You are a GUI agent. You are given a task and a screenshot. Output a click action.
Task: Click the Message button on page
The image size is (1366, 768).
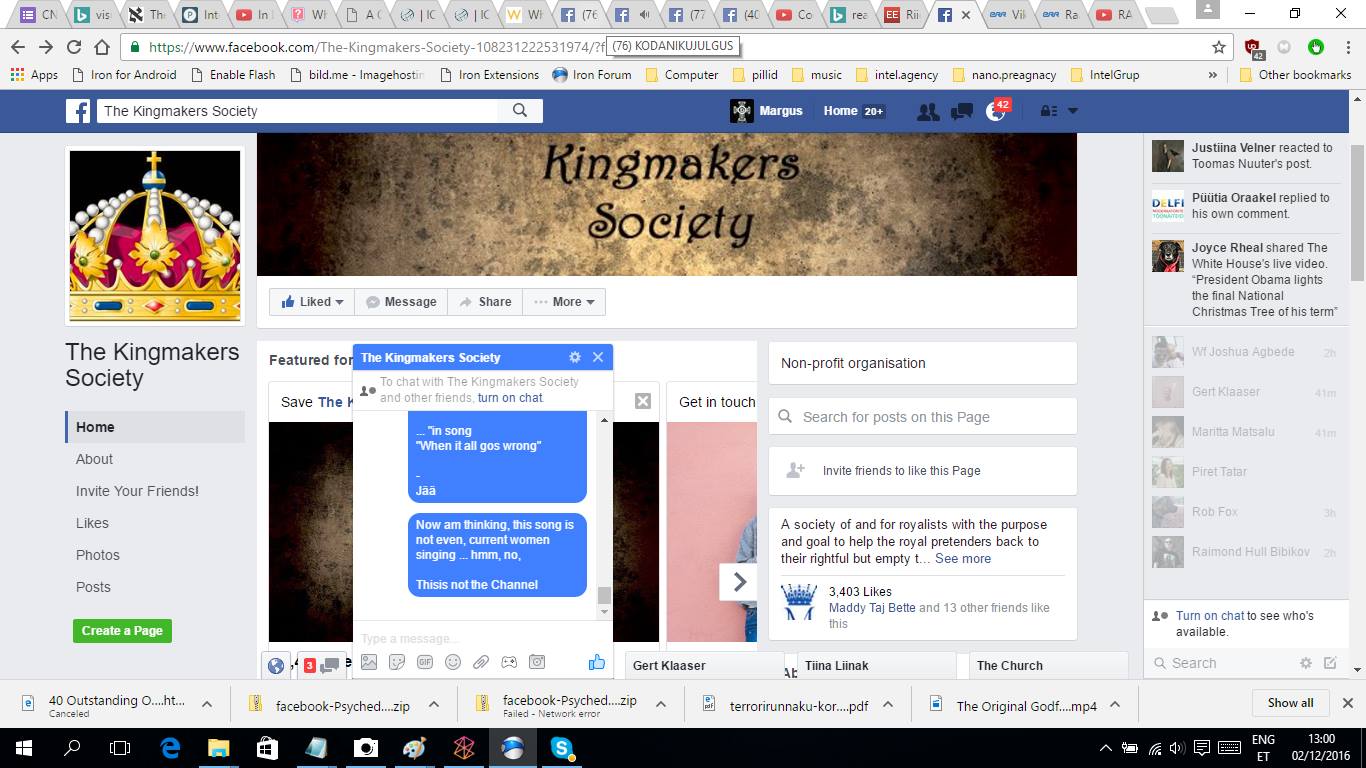pos(401,302)
